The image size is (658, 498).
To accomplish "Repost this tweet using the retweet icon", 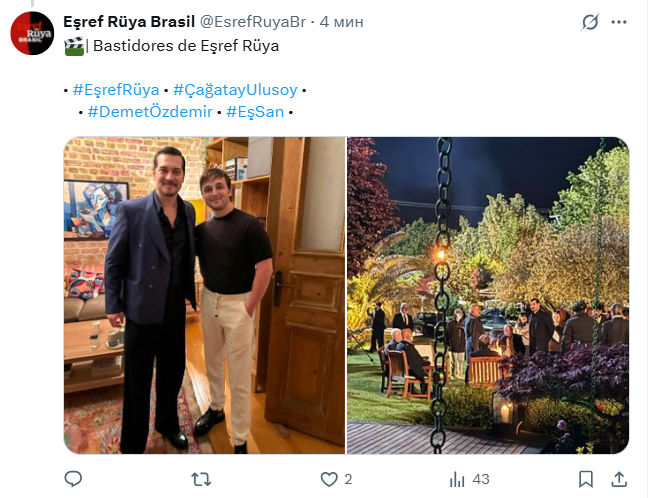I will coord(200,479).
